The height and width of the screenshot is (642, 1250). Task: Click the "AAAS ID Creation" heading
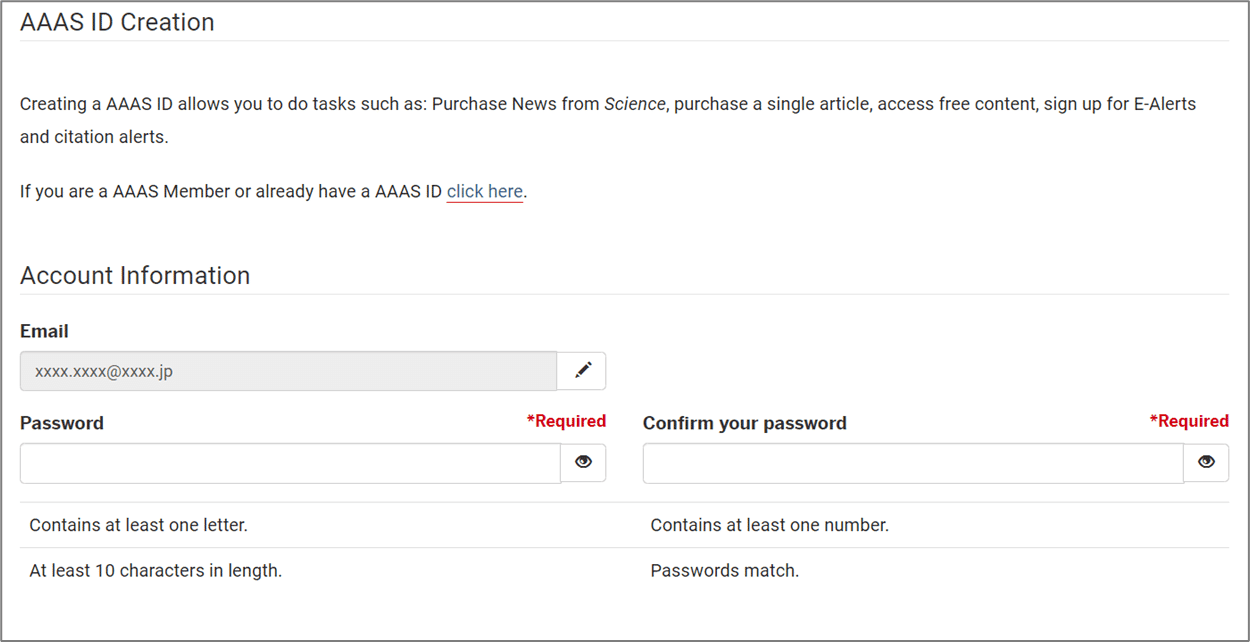(117, 22)
